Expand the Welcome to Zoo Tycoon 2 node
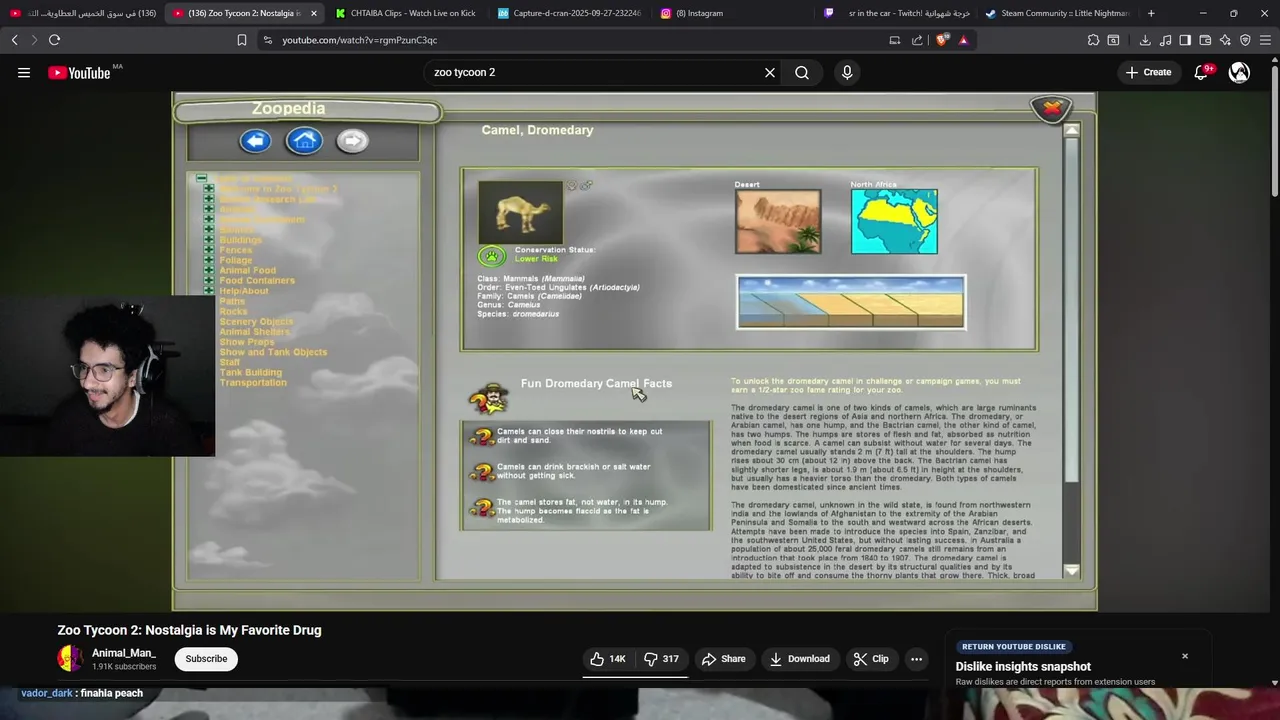Image resolution: width=1280 pixels, height=720 pixels. (209, 189)
